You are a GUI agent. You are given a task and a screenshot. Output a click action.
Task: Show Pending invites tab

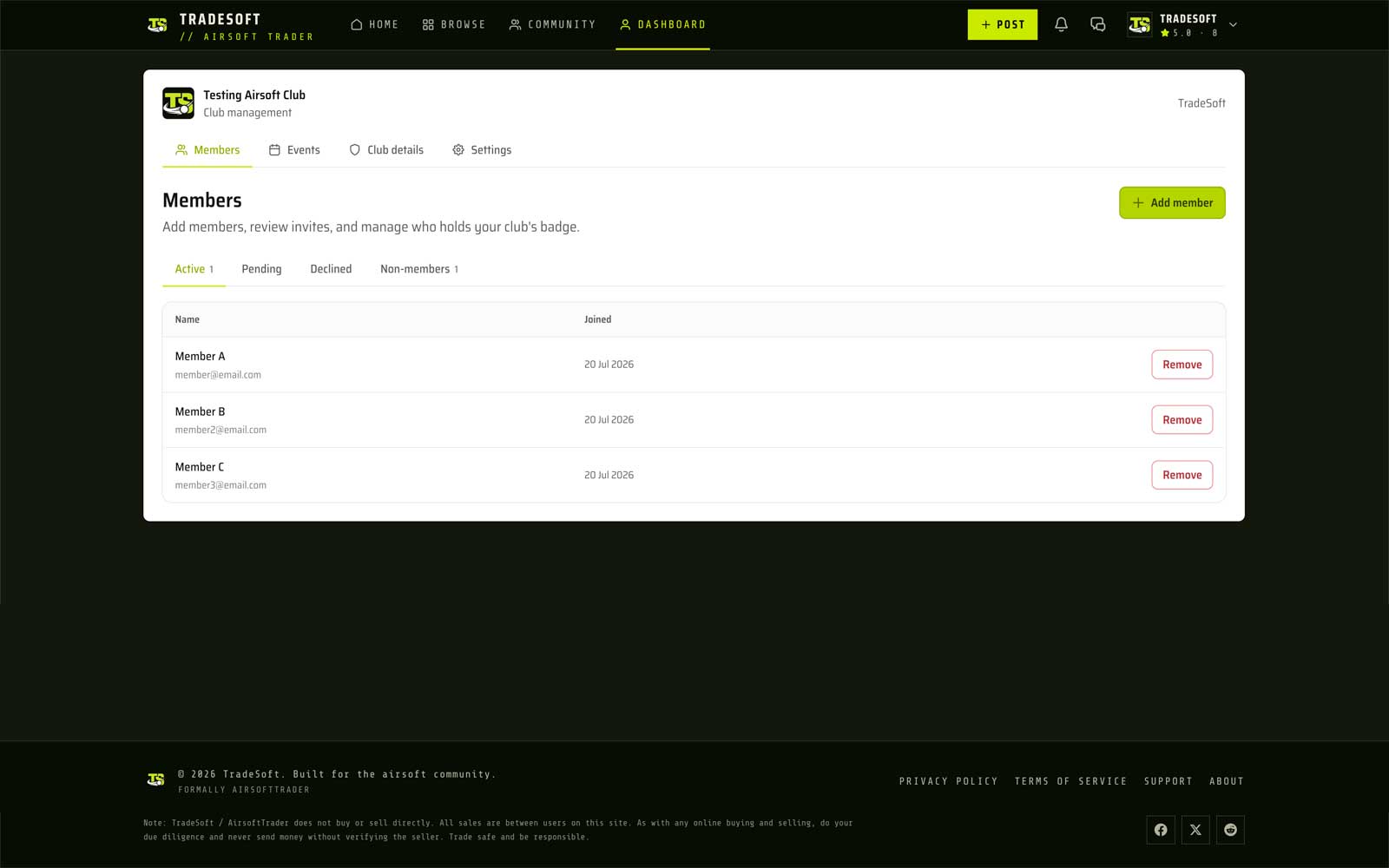click(261, 269)
